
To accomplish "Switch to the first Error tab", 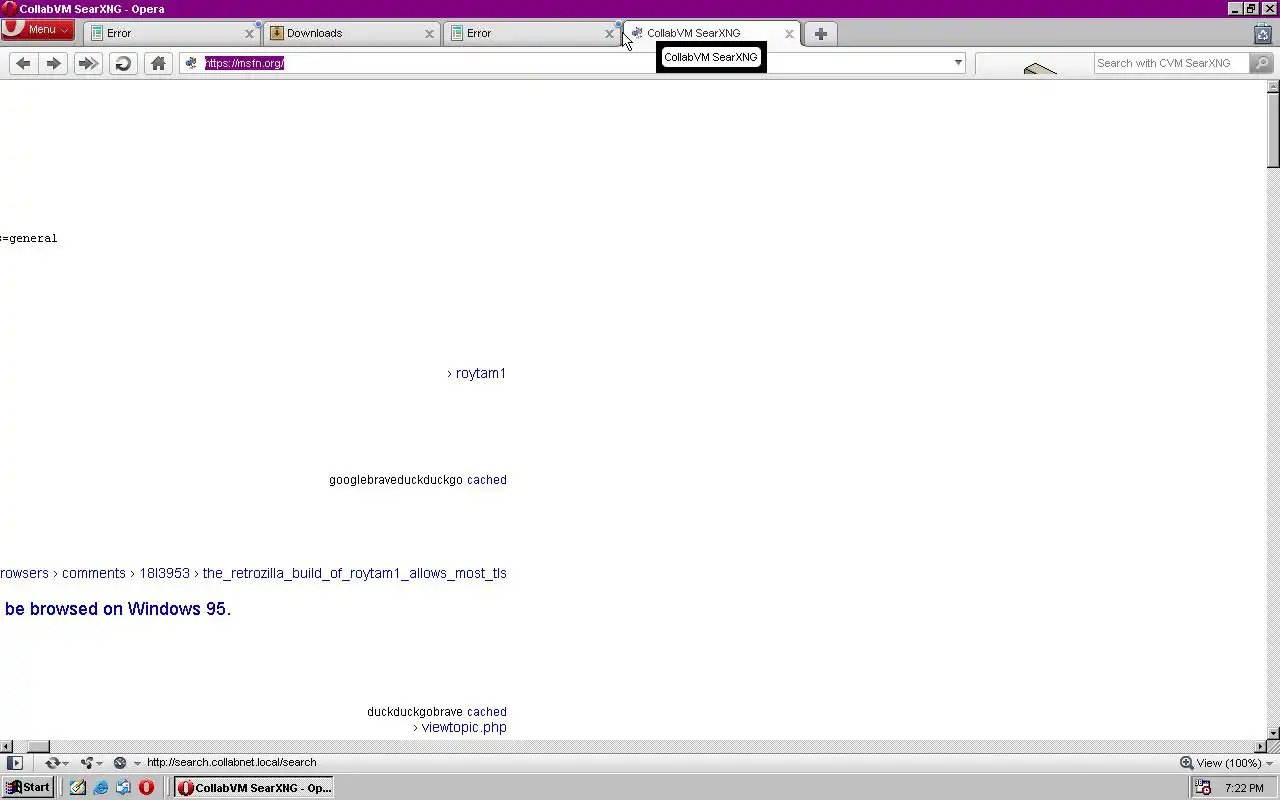I will [x=170, y=33].
